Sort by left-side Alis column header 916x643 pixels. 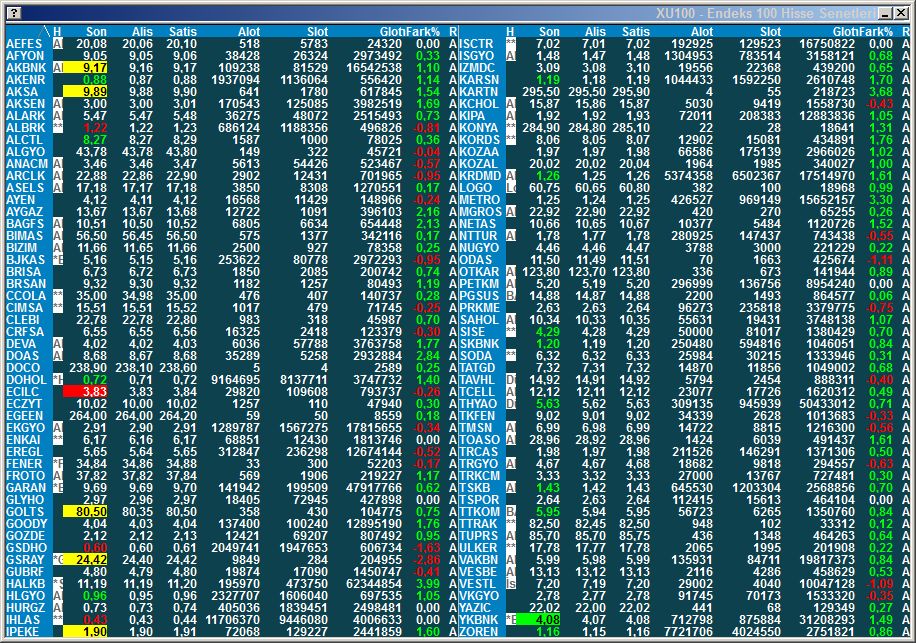click(x=142, y=32)
